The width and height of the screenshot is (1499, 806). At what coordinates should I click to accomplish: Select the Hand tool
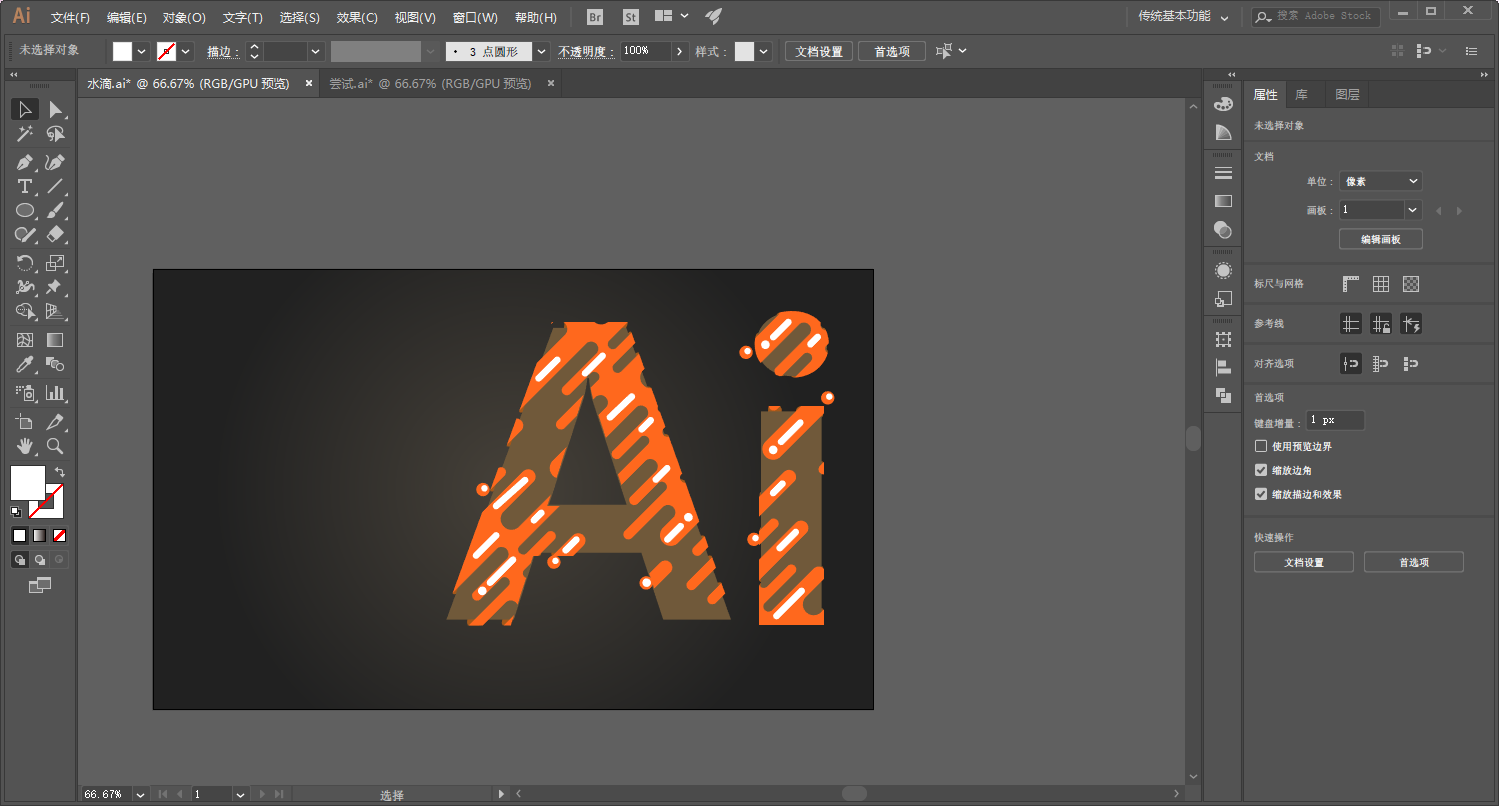[25, 446]
